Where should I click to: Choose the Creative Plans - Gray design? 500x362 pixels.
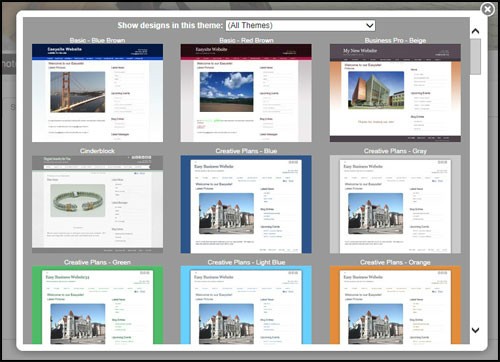(395, 204)
